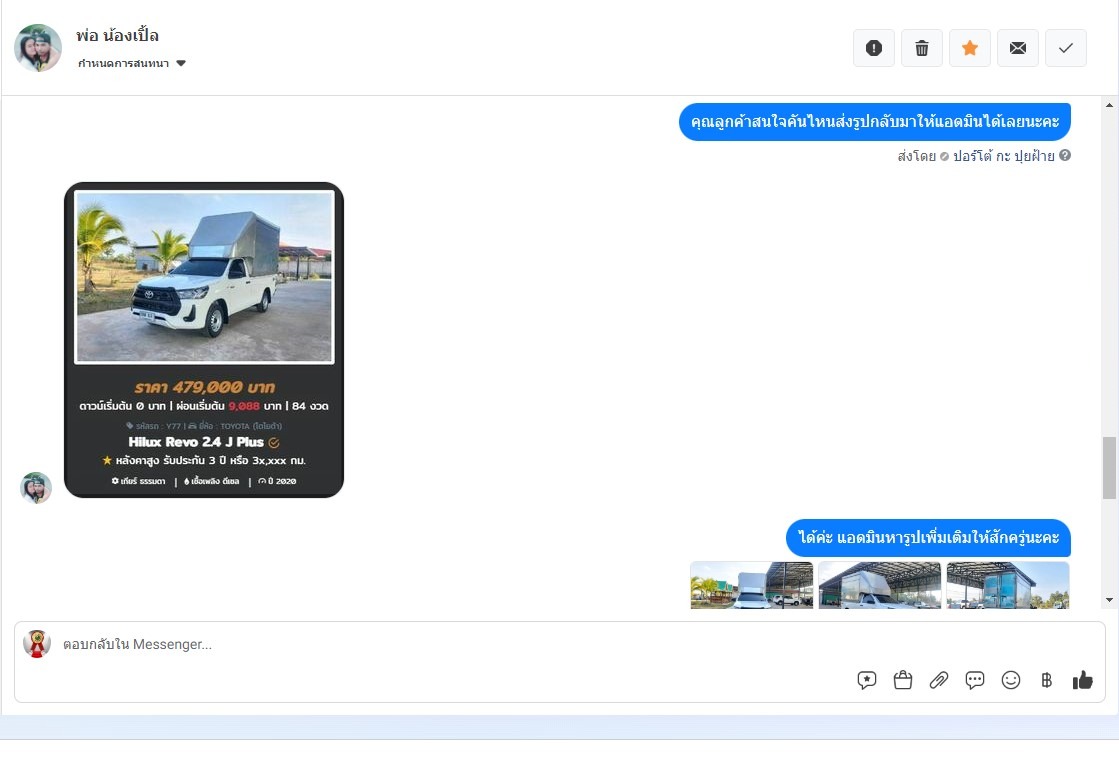1119x767 pixels.
Task: Open saved replies star bubble icon
Action: [x=866, y=680]
